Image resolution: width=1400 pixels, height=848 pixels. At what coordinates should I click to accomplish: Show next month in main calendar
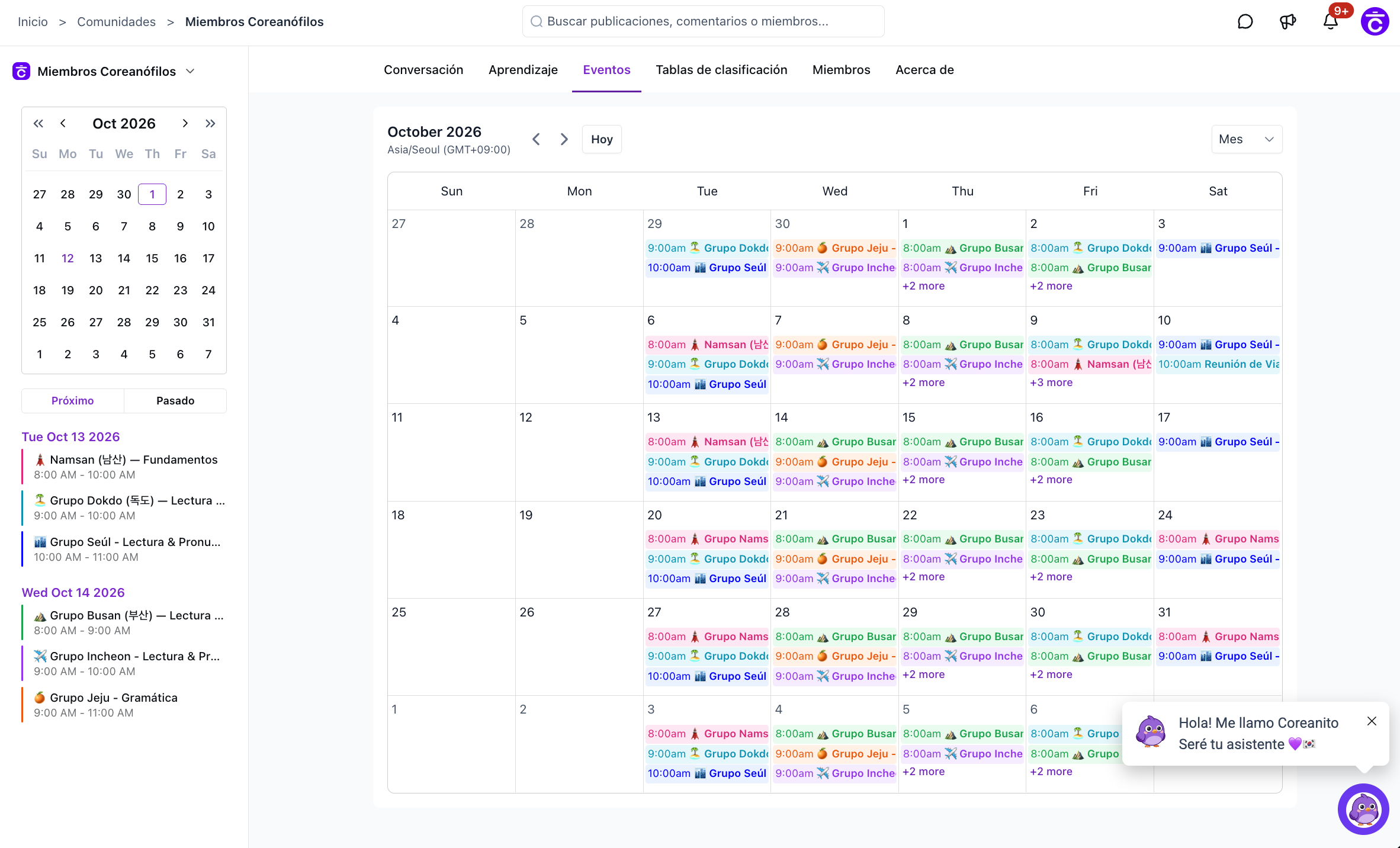click(x=564, y=139)
